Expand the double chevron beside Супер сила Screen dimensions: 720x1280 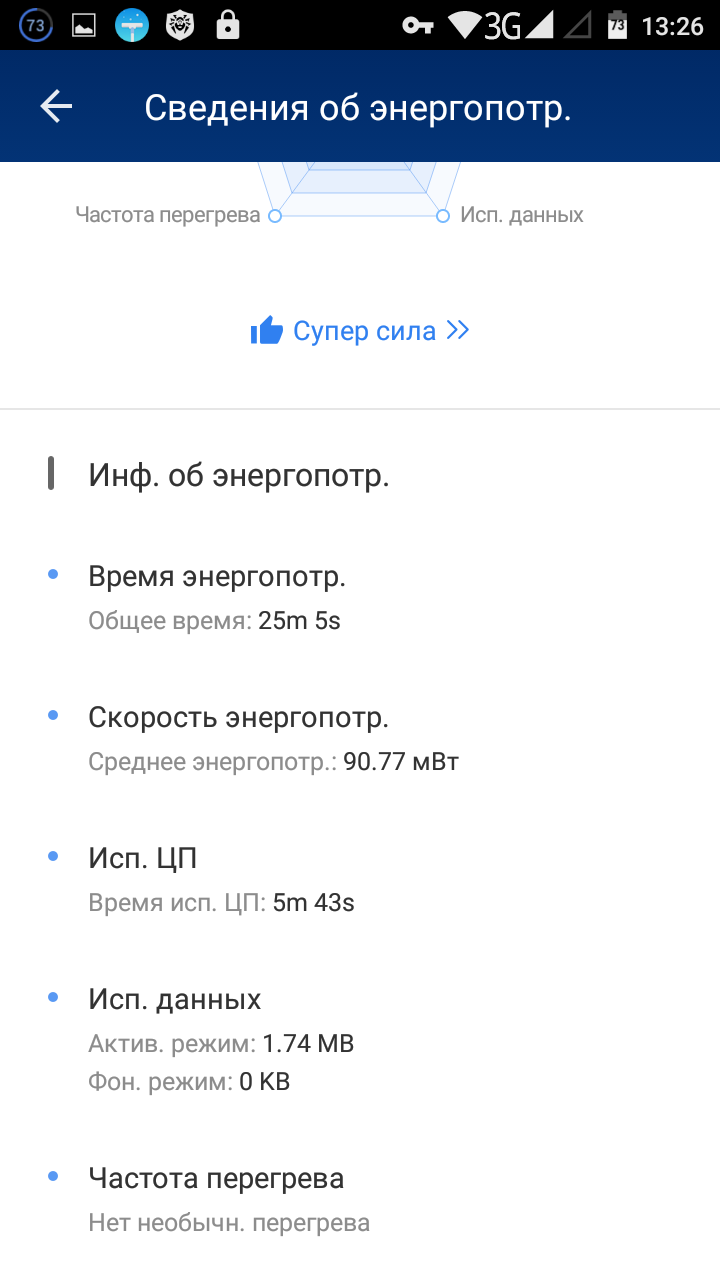point(458,331)
